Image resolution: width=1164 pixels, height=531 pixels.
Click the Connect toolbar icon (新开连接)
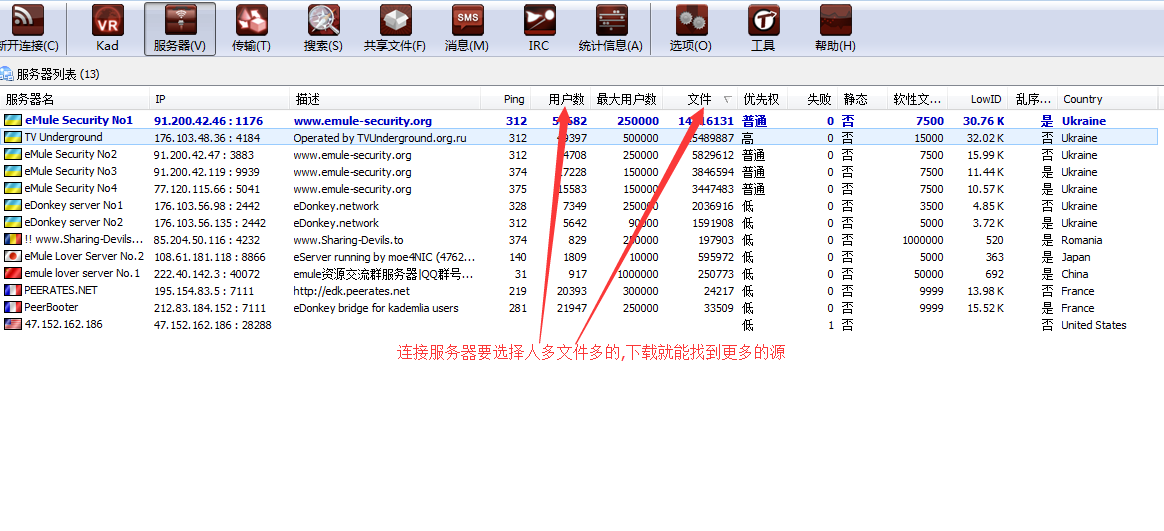(x=28, y=29)
